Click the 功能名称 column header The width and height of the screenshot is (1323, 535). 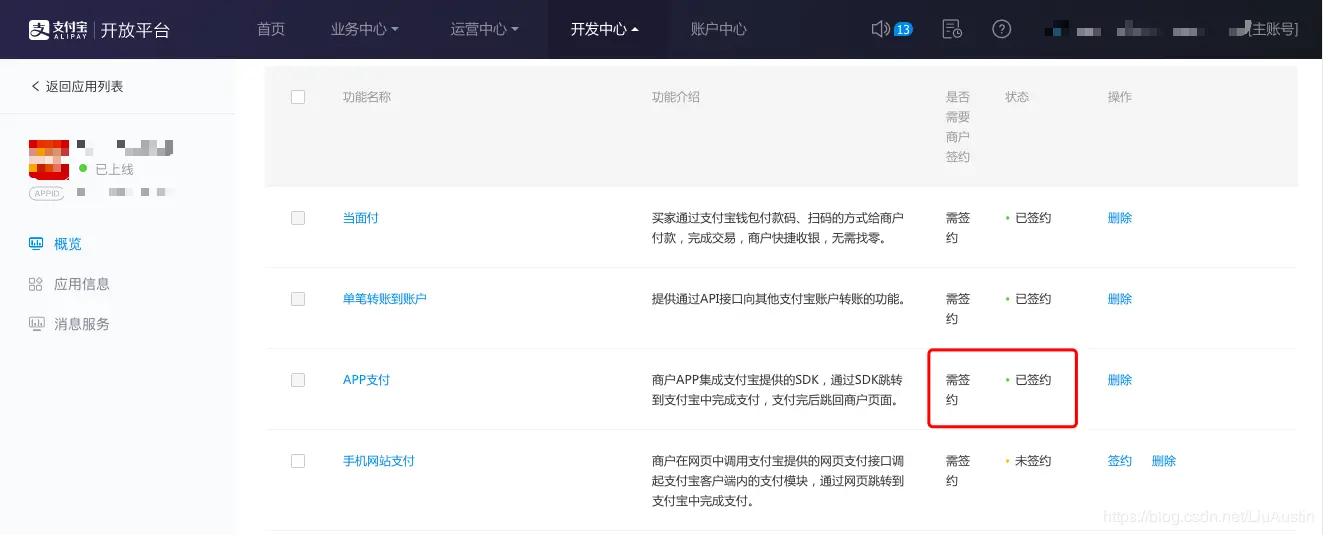(367, 97)
